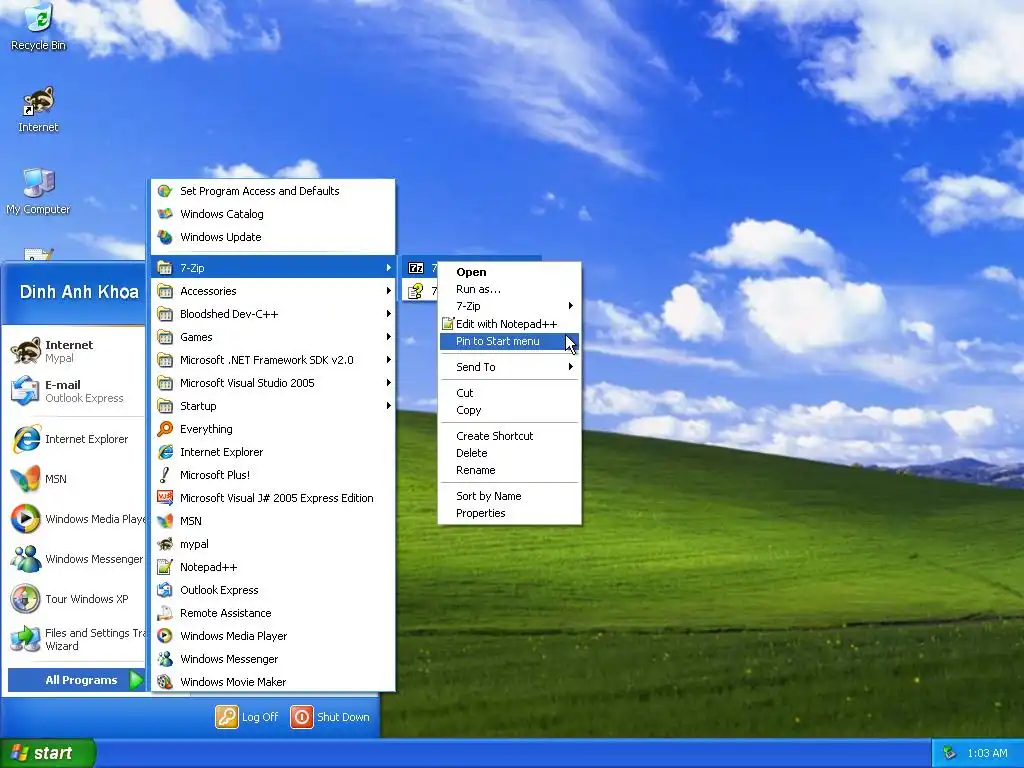Open Internet Explorer in programs list
The image size is (1024, 768).
tap(273, 452)
